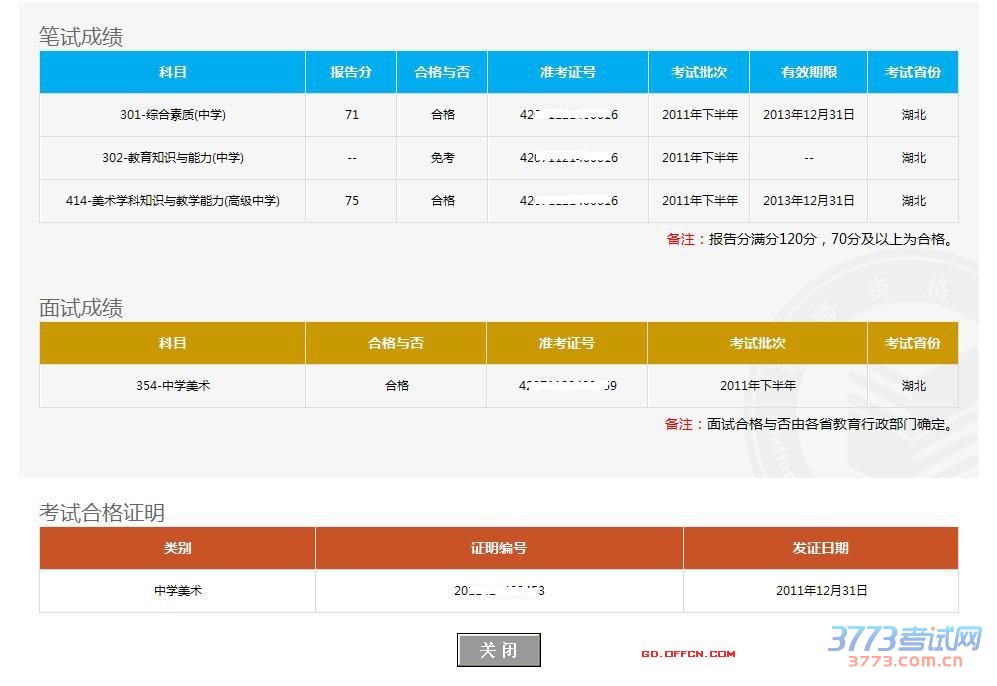Click the GD.OFFCN.COM red watermark text
The height and width of the screenshot is (686, 997).
click(688, 654)
